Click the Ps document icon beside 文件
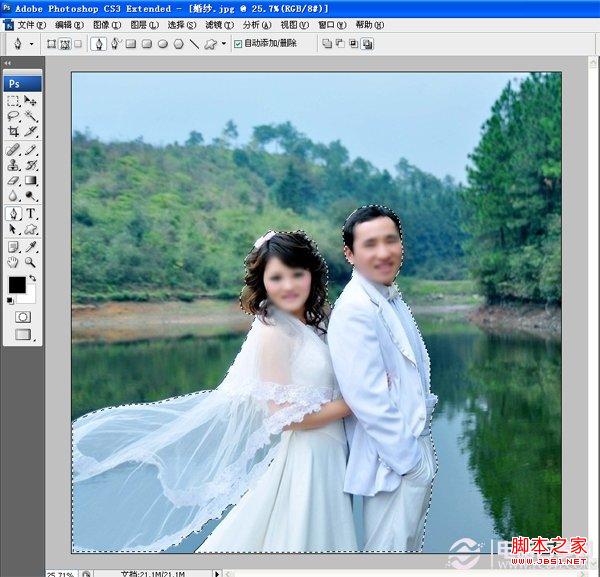 (9, 25)
